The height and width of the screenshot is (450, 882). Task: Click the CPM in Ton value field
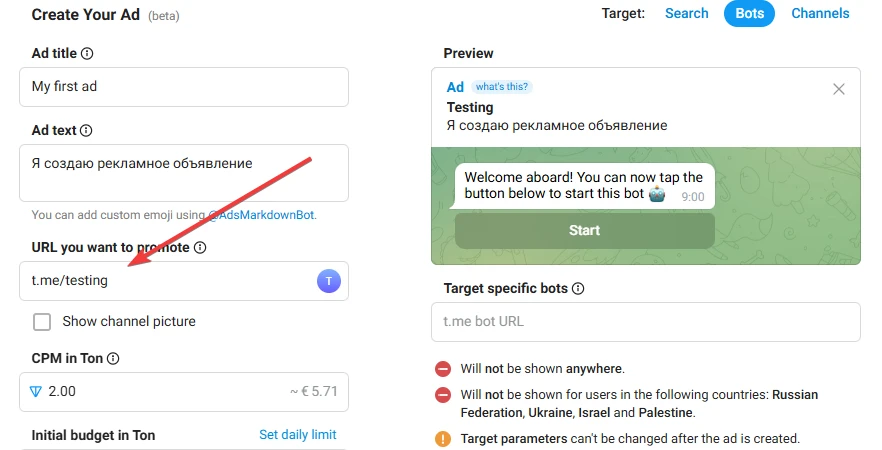coord(184,392)
